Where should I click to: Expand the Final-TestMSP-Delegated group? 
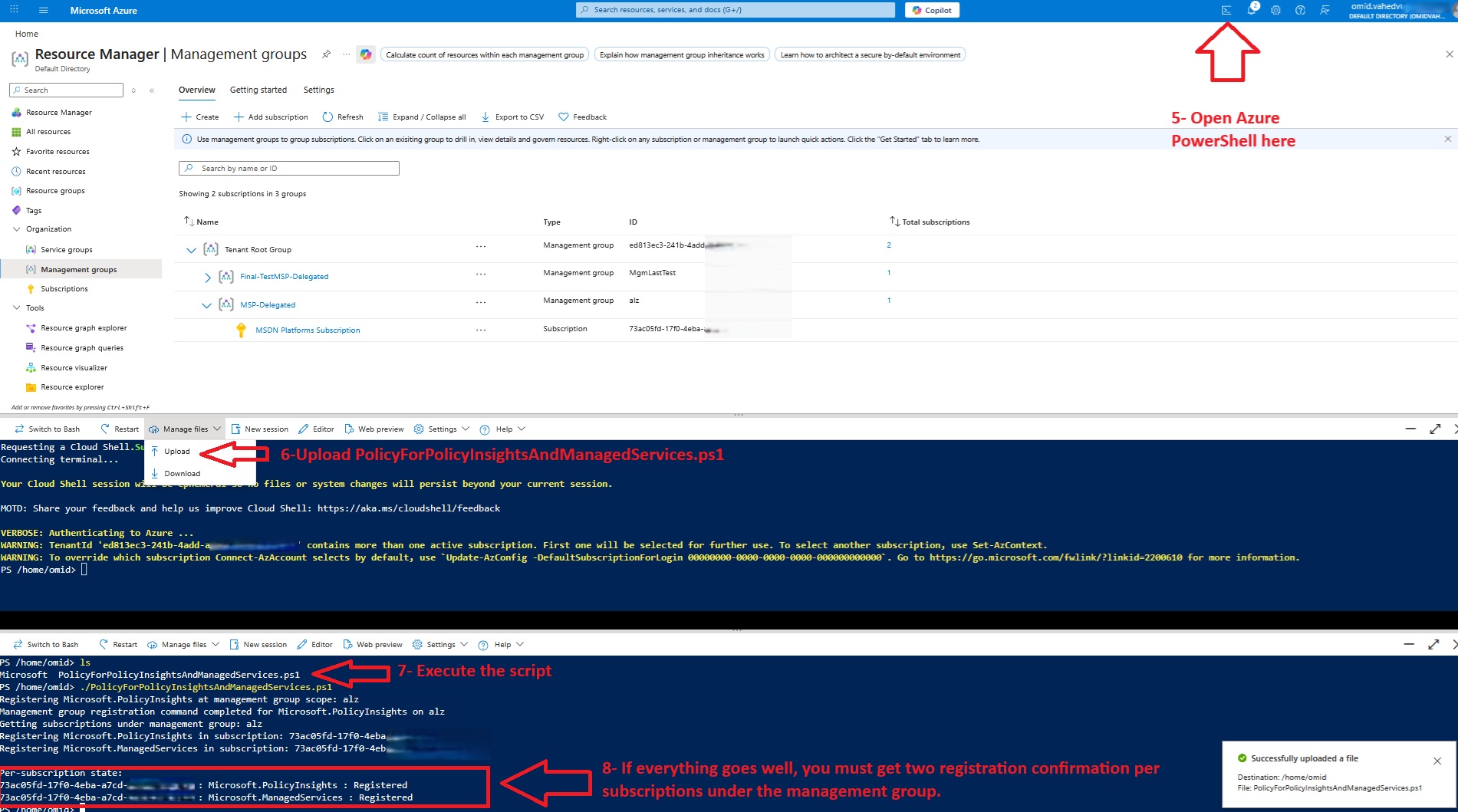pos(207,277)
